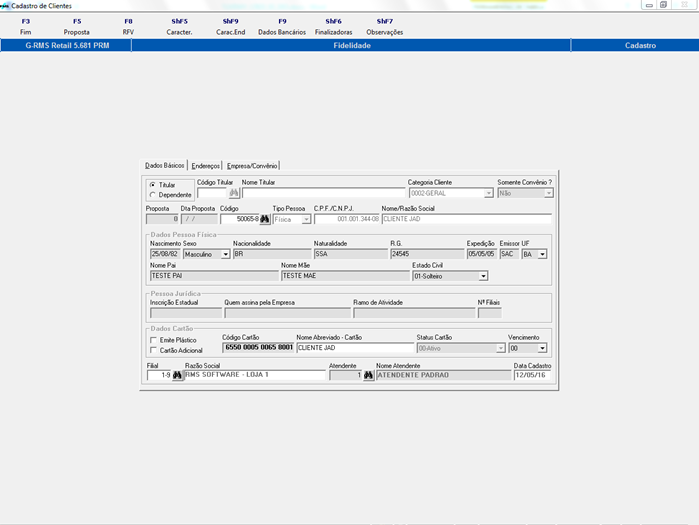The height and width of the screenshot is (525, 699).
Task: Open the Categoria Cliente dropdown
Action: pyautogui.click(x=489, y=193)
